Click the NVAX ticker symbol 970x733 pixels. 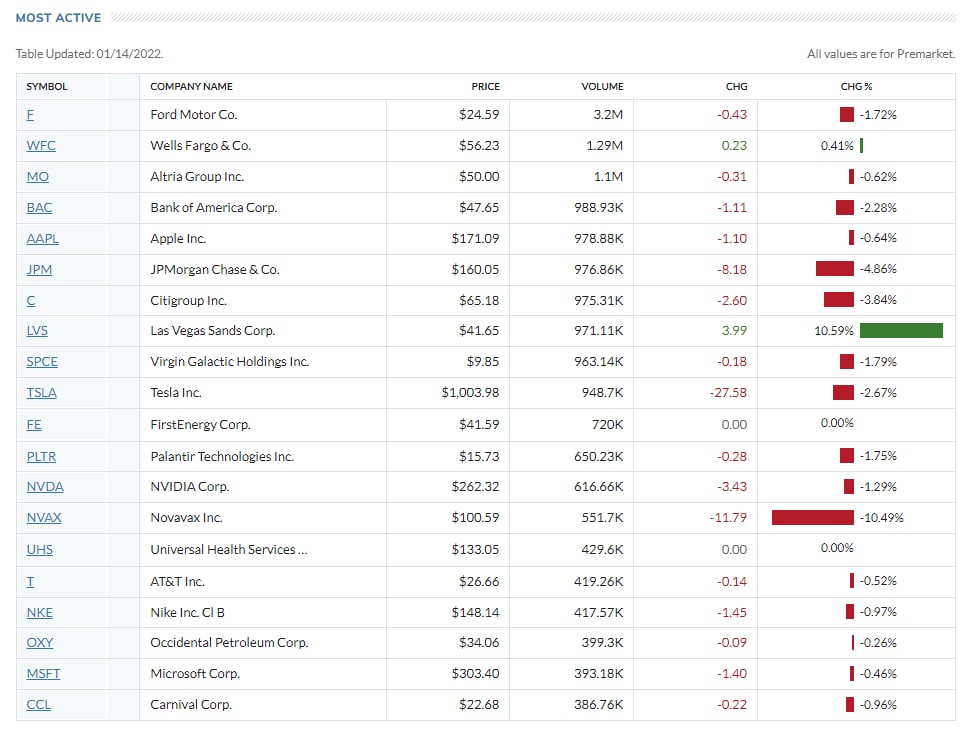[x=44, y=517]
